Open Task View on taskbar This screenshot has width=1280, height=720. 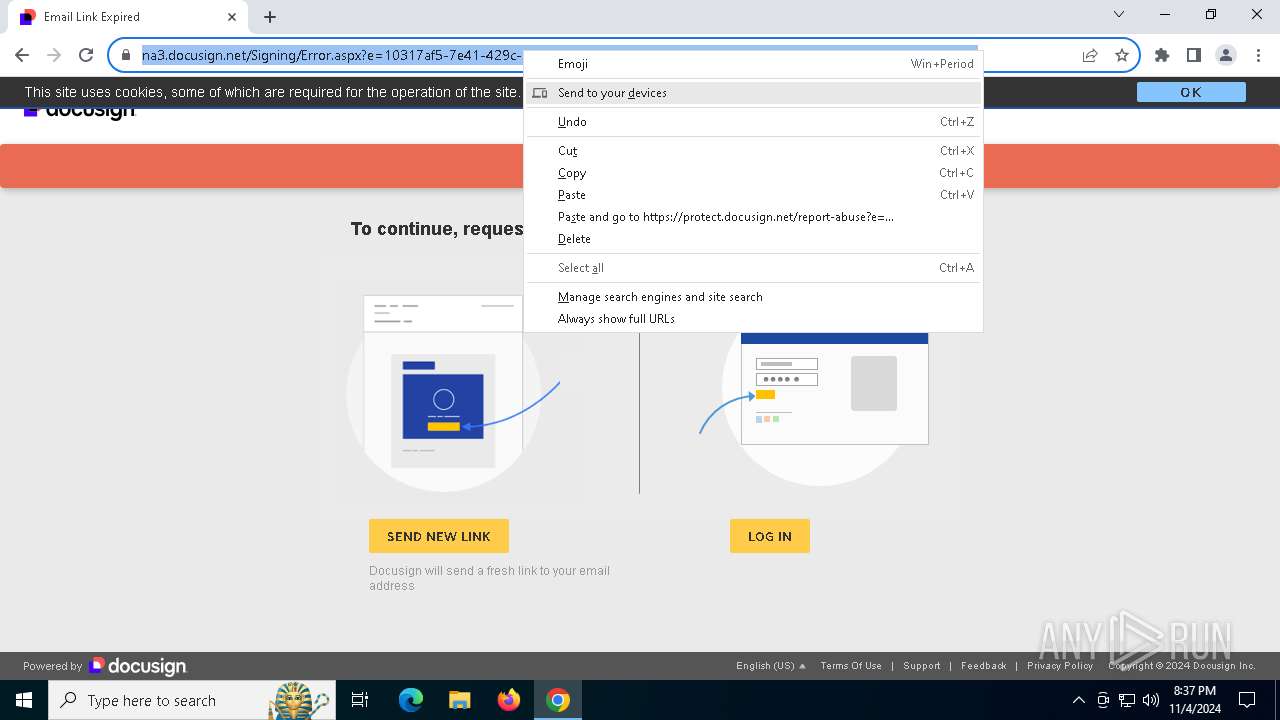tap(360, 700)
